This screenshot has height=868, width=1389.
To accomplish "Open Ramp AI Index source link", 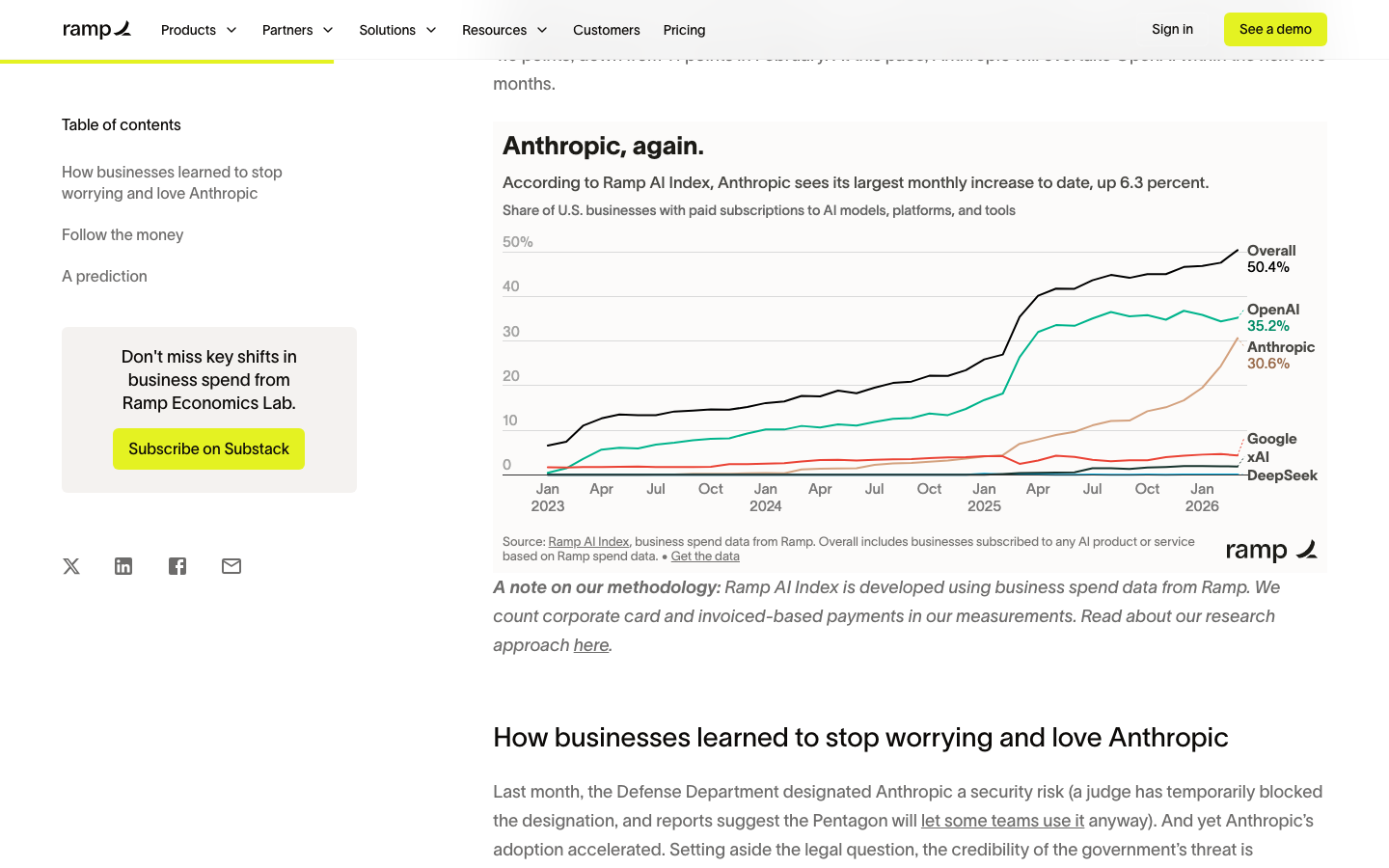I will tap(588, 542).
